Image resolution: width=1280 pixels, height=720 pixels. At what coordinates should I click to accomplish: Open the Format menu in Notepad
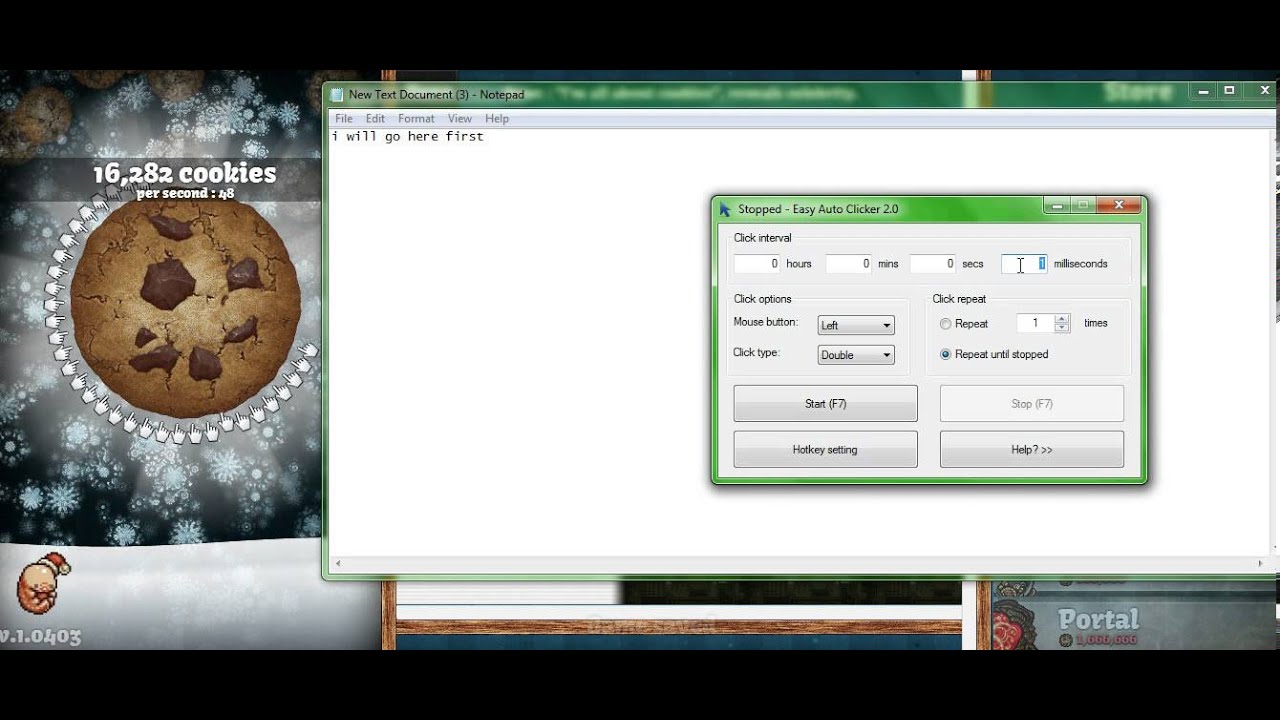(416, 118)
